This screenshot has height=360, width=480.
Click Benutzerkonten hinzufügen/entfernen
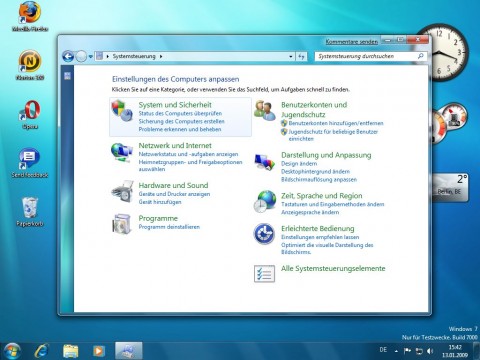[336, 123]
